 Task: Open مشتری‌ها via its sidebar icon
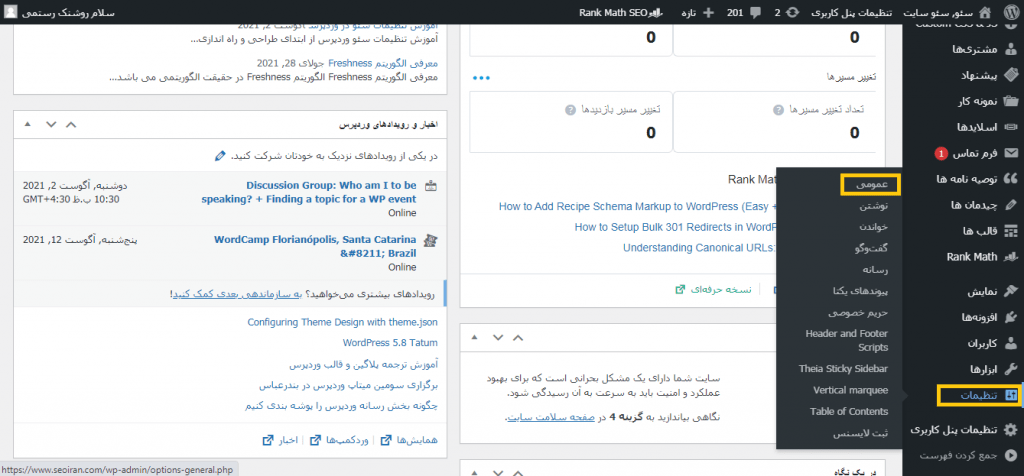coord(1010,49)
